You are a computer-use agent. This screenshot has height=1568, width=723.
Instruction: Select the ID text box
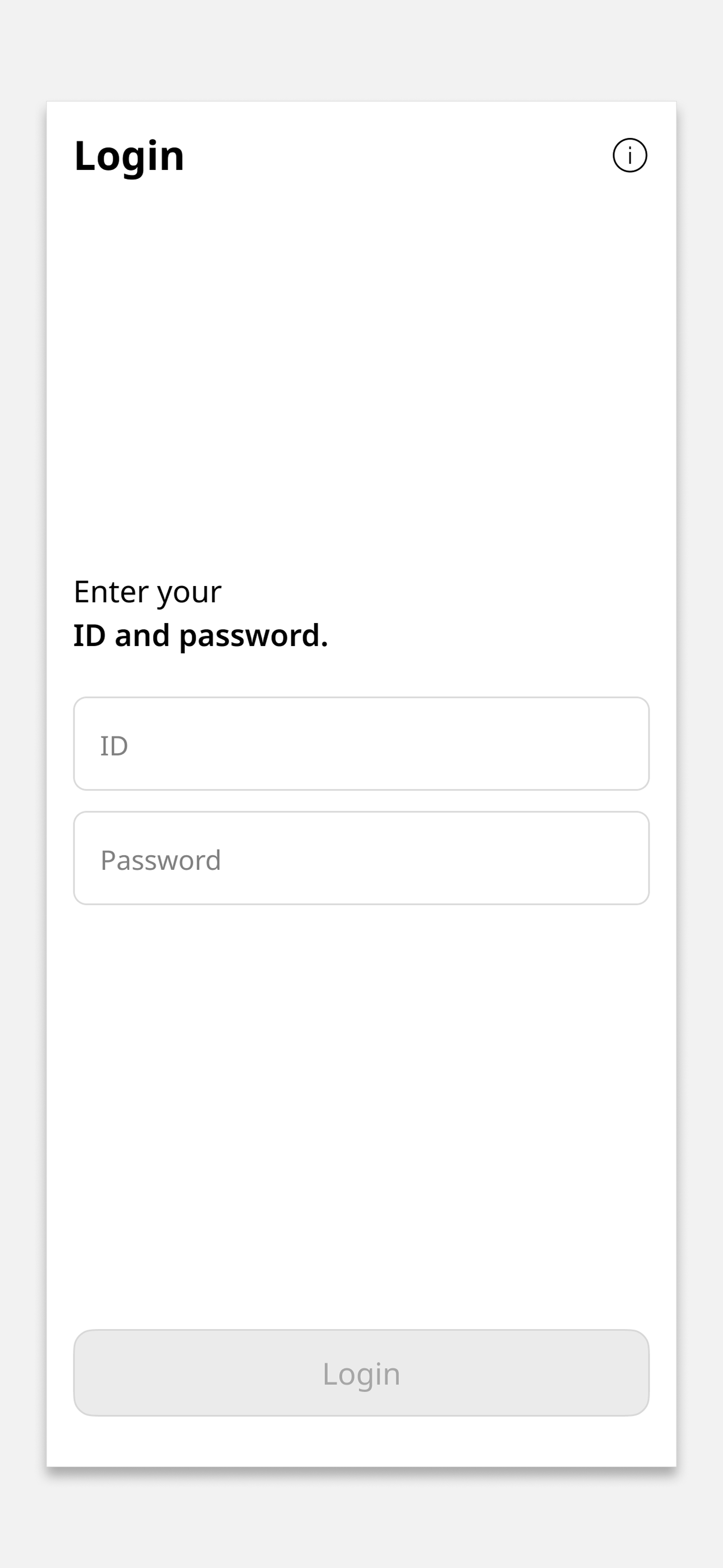click(361, 744)
